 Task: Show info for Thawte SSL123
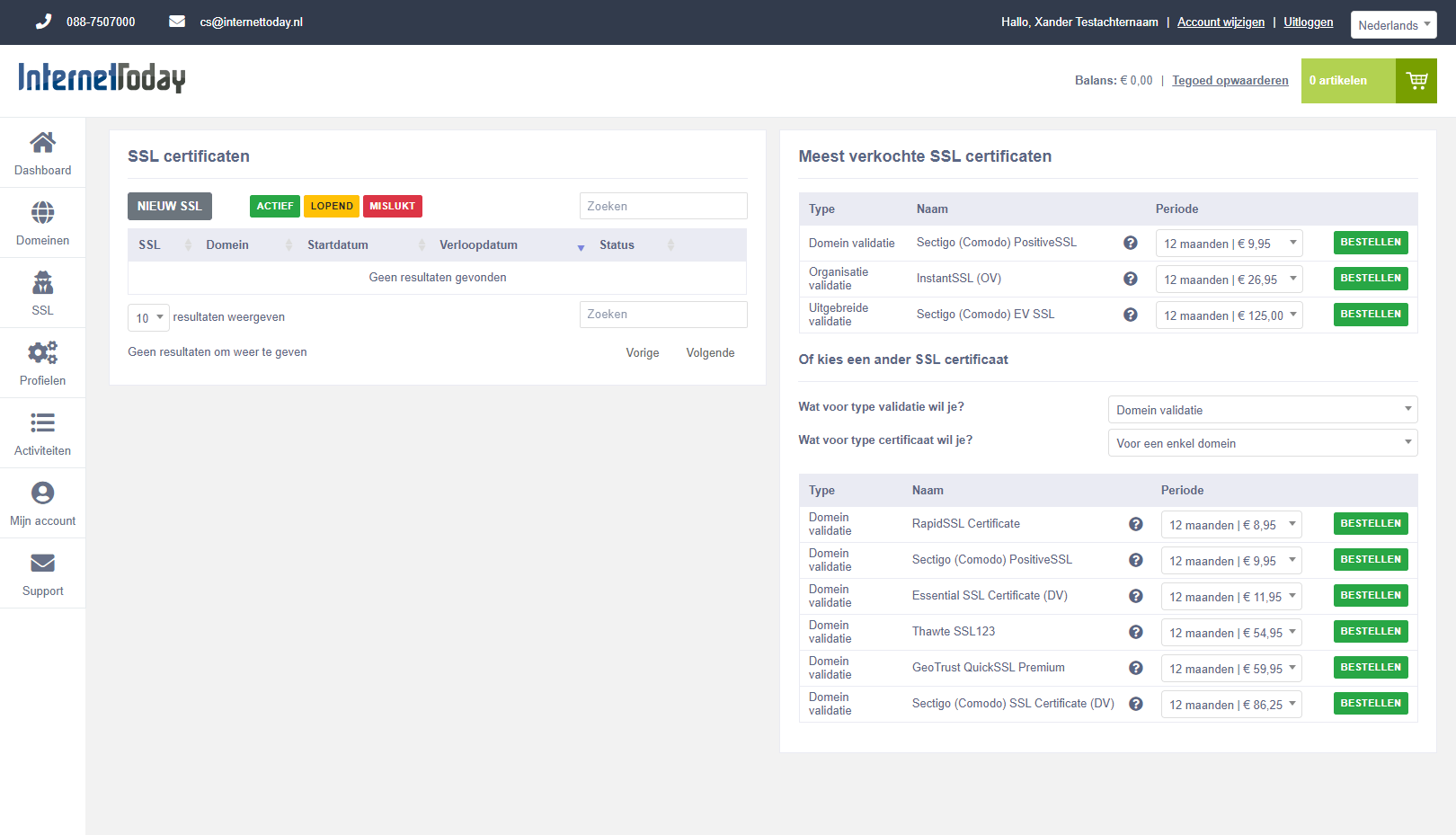(x=1136, y=632)
